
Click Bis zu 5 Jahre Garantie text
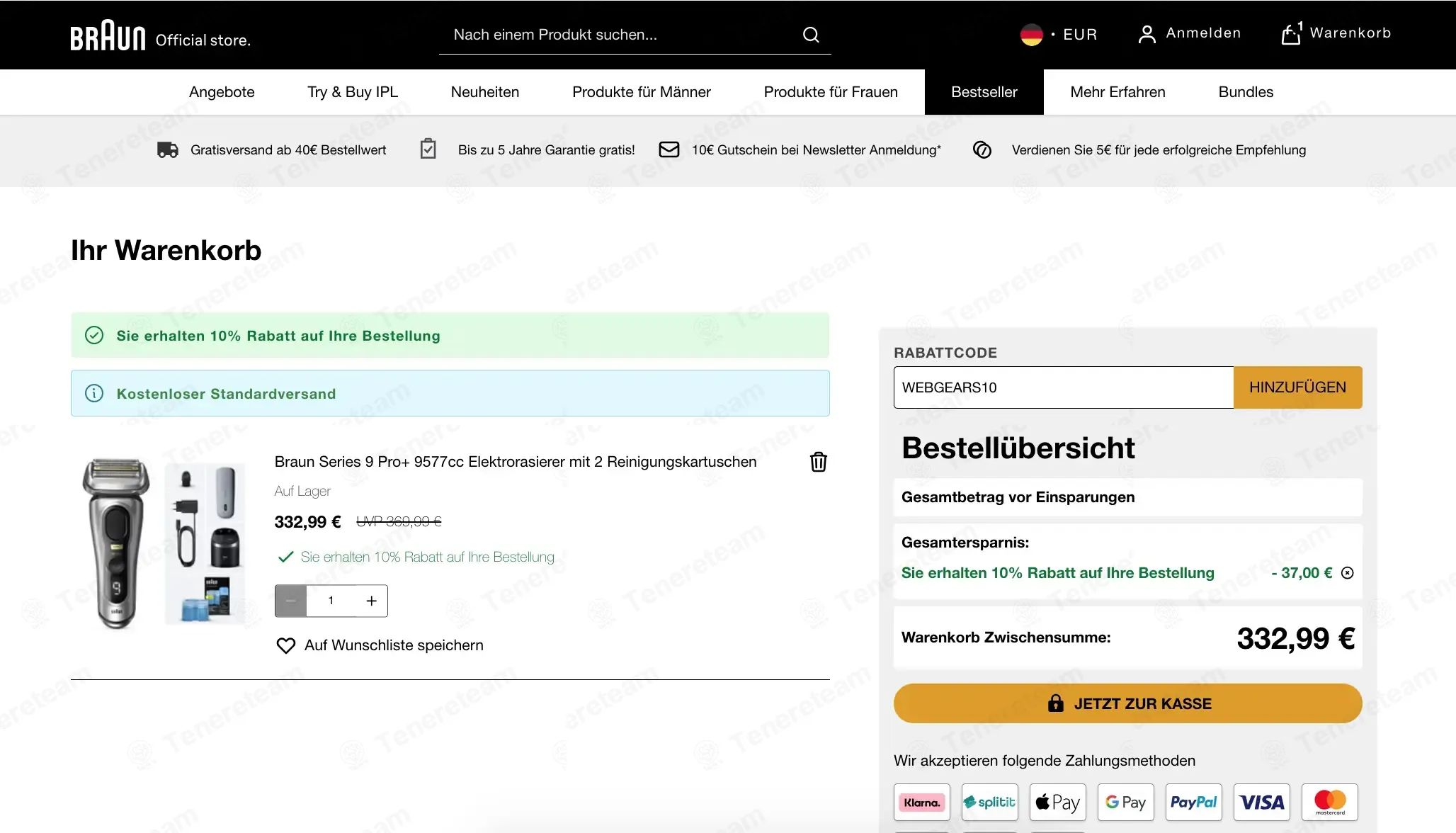coord(546,150)
